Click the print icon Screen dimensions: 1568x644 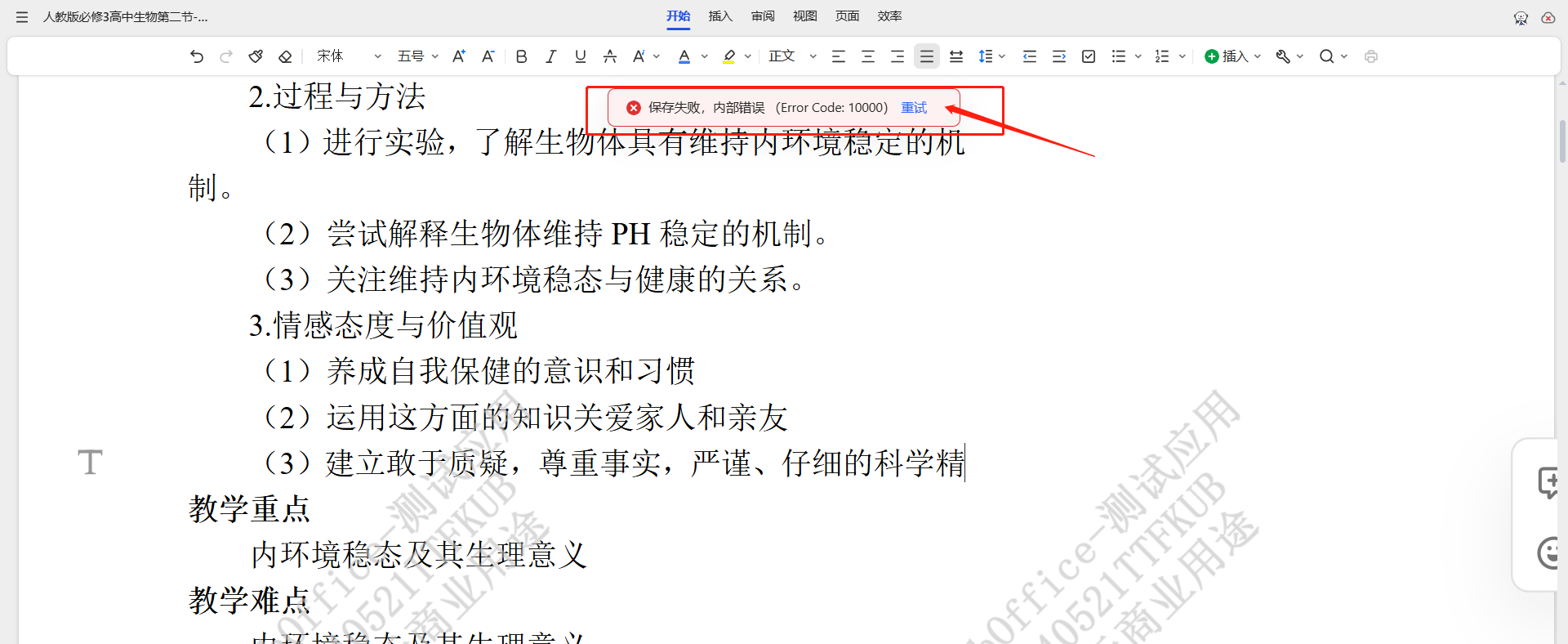[1371, 56]
